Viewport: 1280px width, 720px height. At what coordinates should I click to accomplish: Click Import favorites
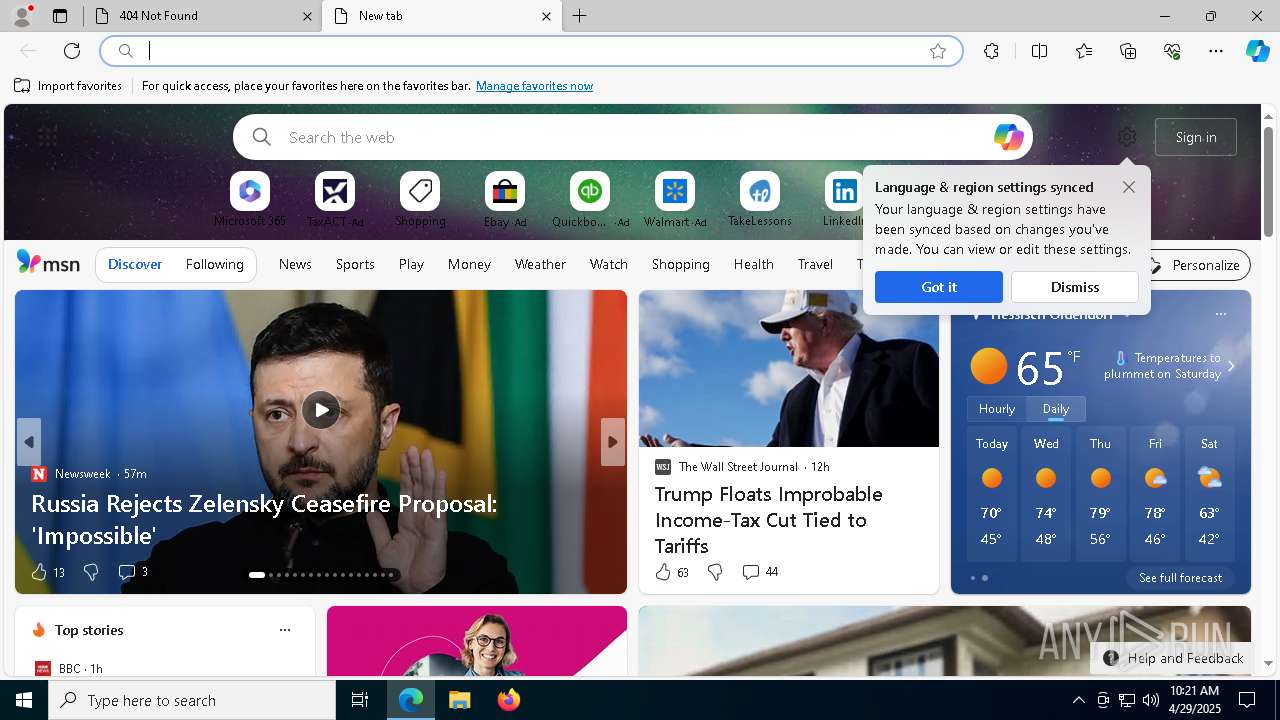coord(68,86)
